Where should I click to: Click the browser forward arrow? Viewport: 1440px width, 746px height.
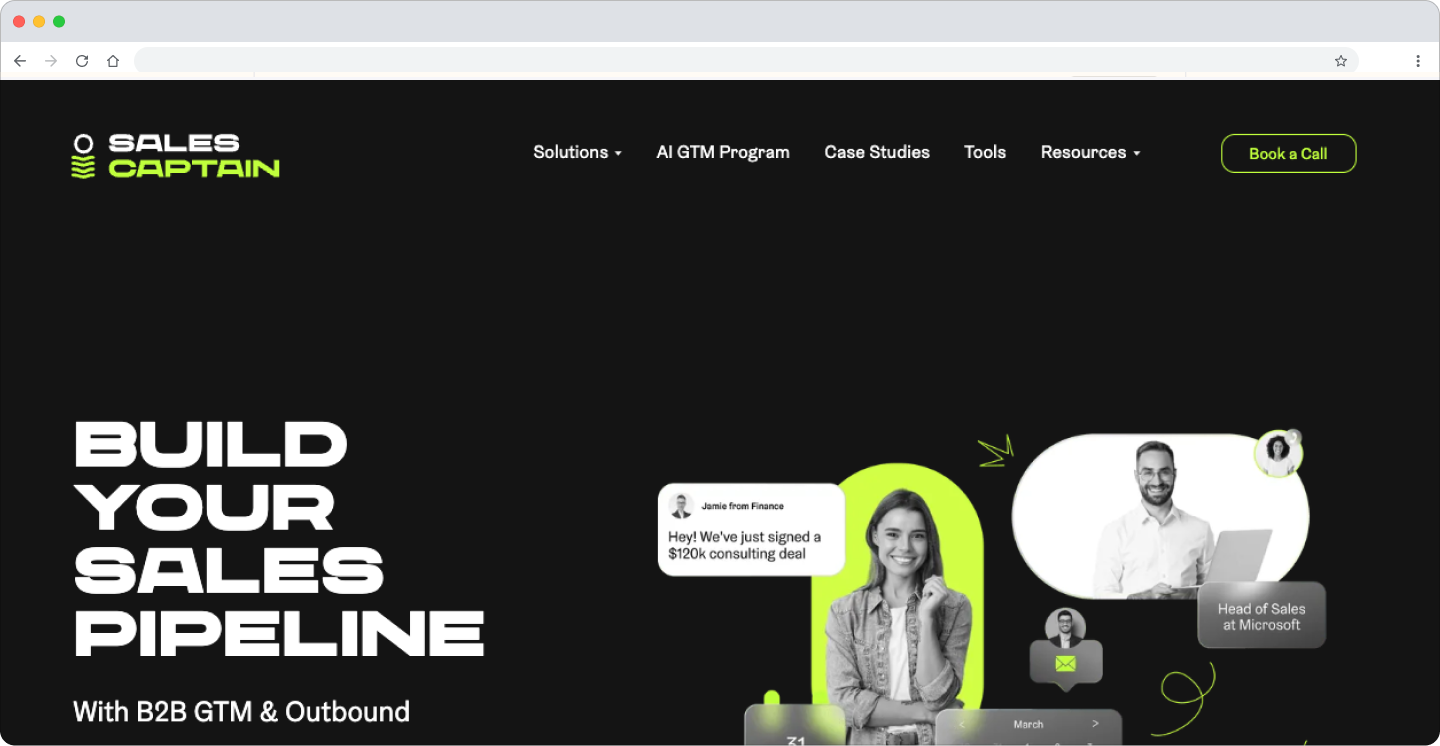(51, 61)
